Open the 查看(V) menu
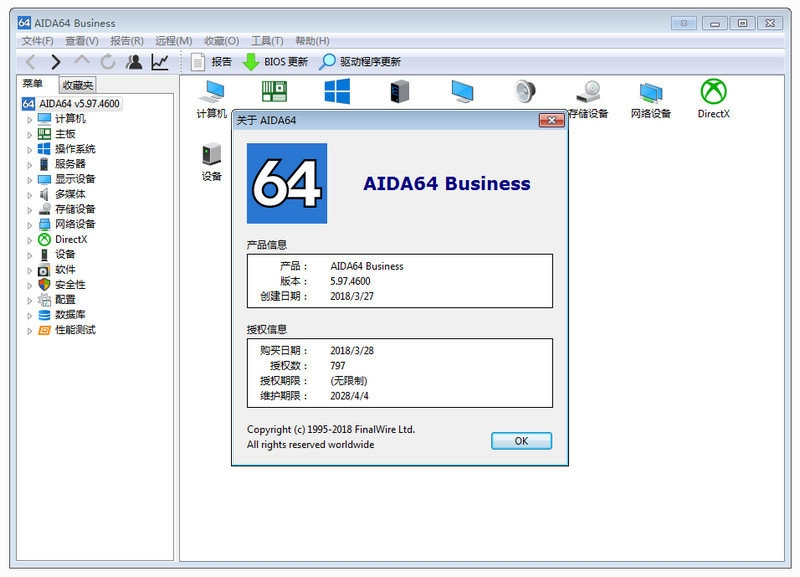 tap(82, 41)
